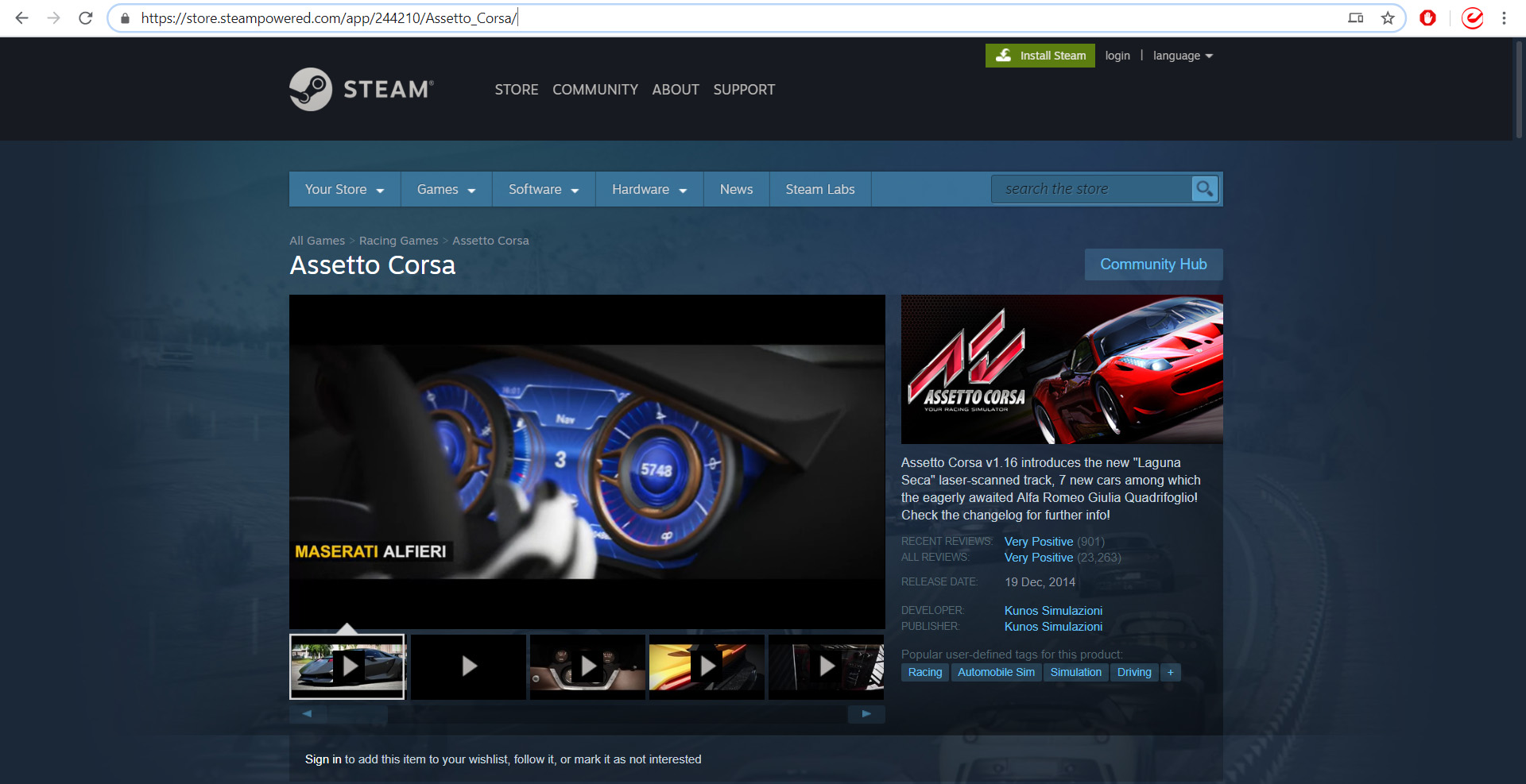Select the Driving tag
The width and height of the screenshot is (1526, 784).
point(1134,672)
